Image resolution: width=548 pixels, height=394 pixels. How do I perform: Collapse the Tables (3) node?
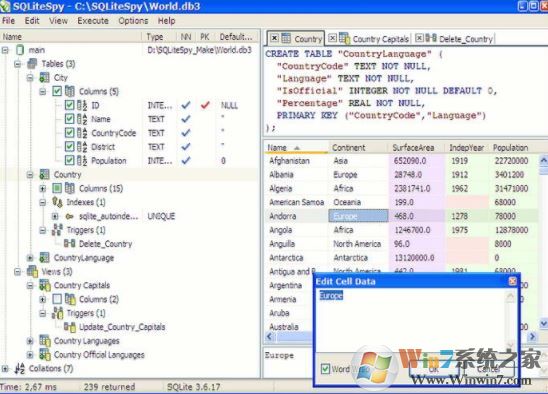(x=17, y=64)
